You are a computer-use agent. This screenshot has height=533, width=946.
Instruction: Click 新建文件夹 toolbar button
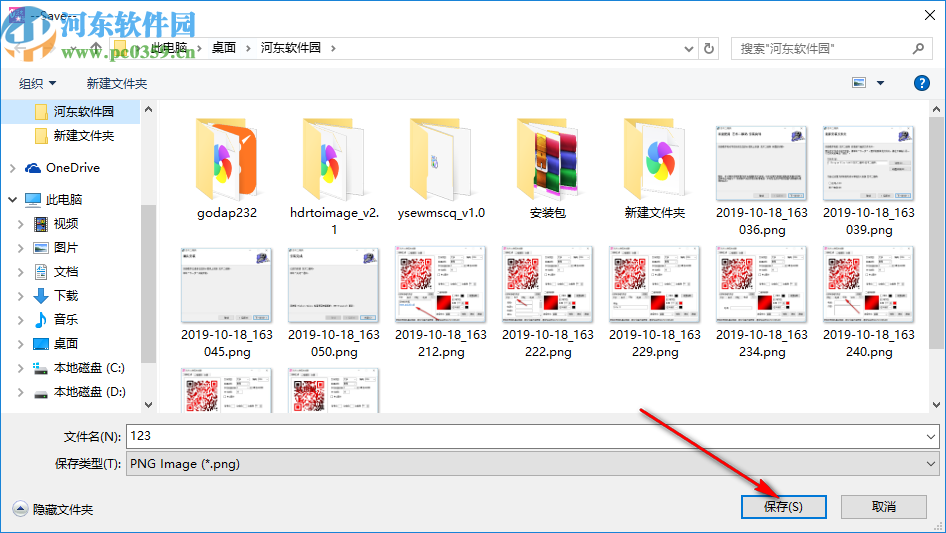[116, 83]
